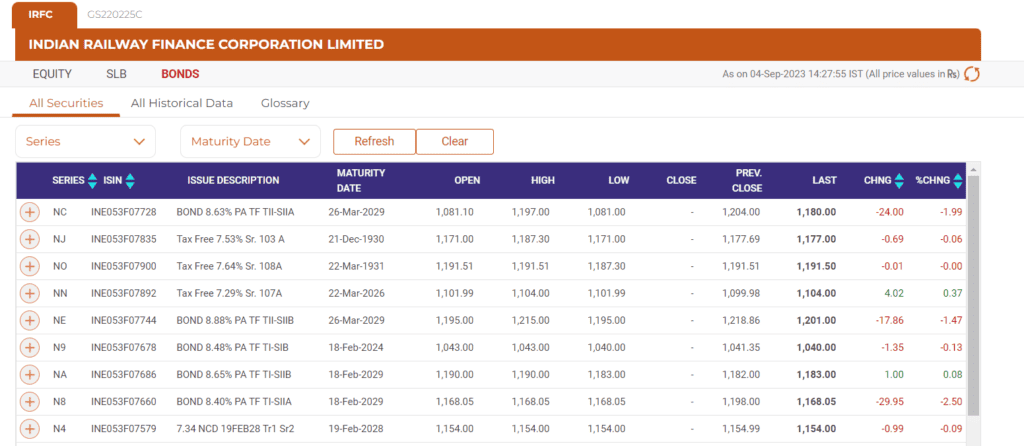Expand the NA series row
1024x446 pixels.
(29, 375)
